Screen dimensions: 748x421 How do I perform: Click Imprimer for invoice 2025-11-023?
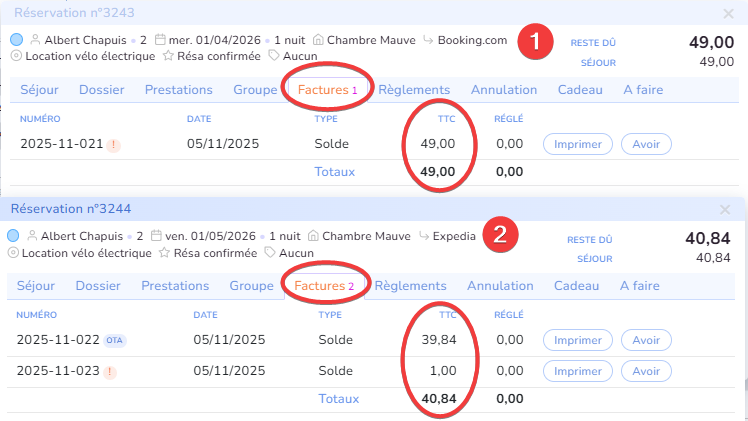(x=576, y=371)
